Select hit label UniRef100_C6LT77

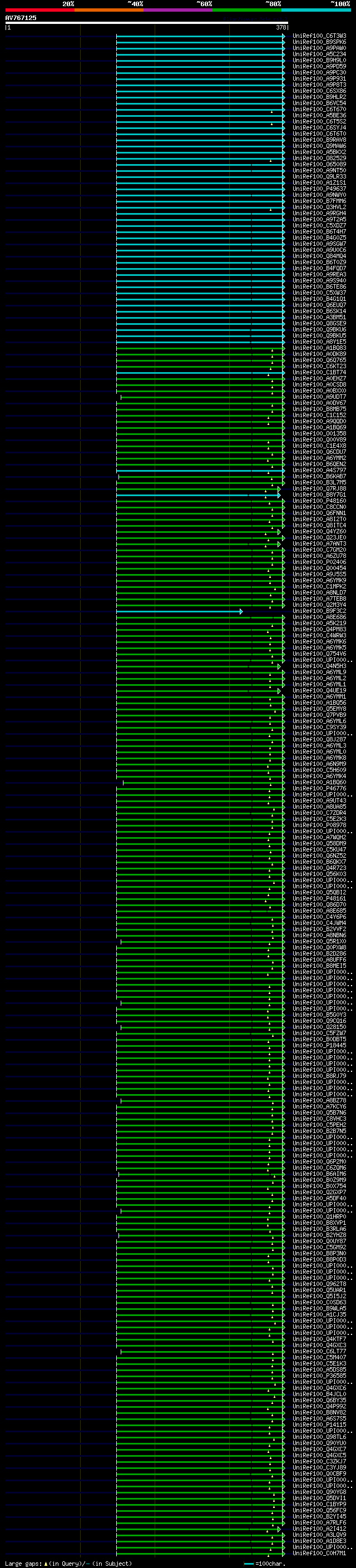pyautogui.click(x=319, y=1351)
